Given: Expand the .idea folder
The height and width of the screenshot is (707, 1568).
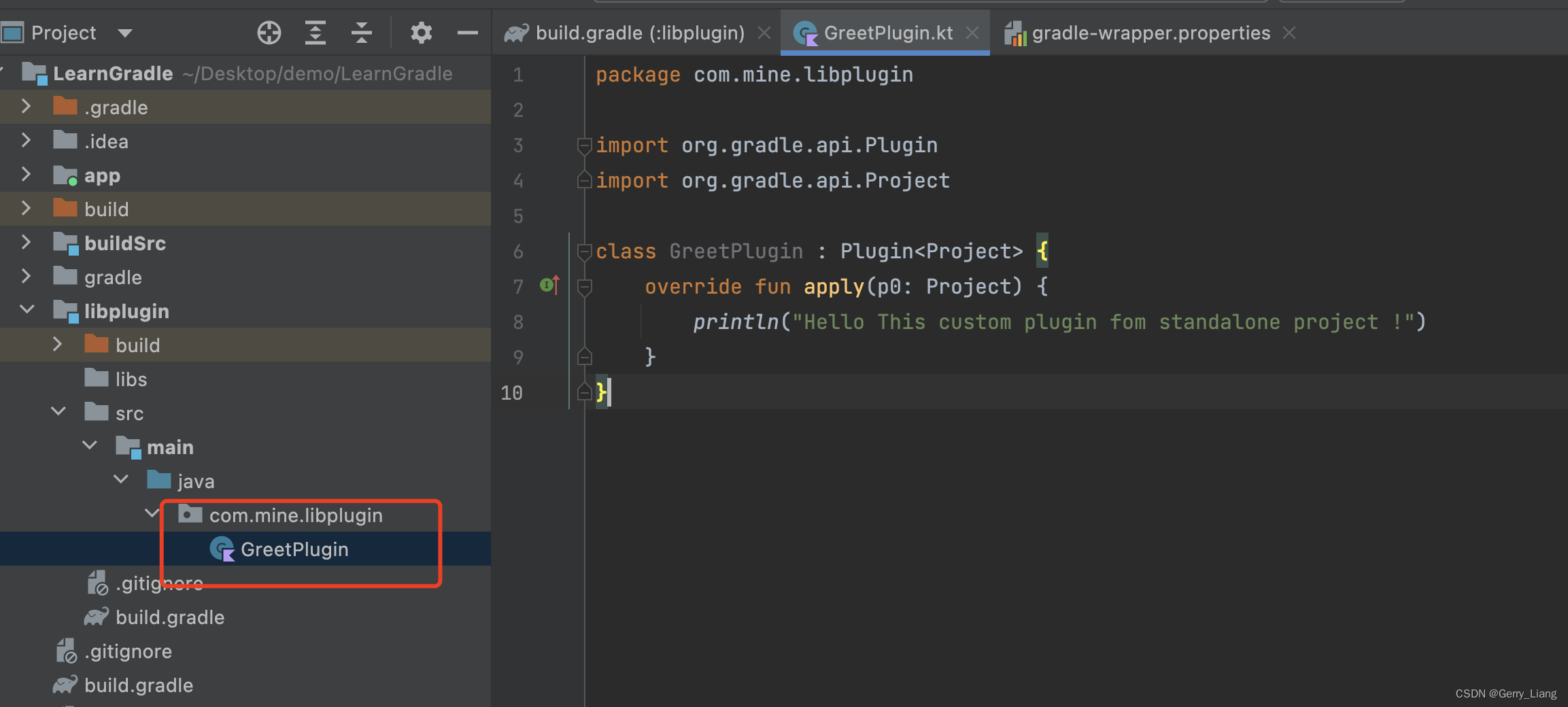Looking at the screenshot, I should [x=26, y=141].
